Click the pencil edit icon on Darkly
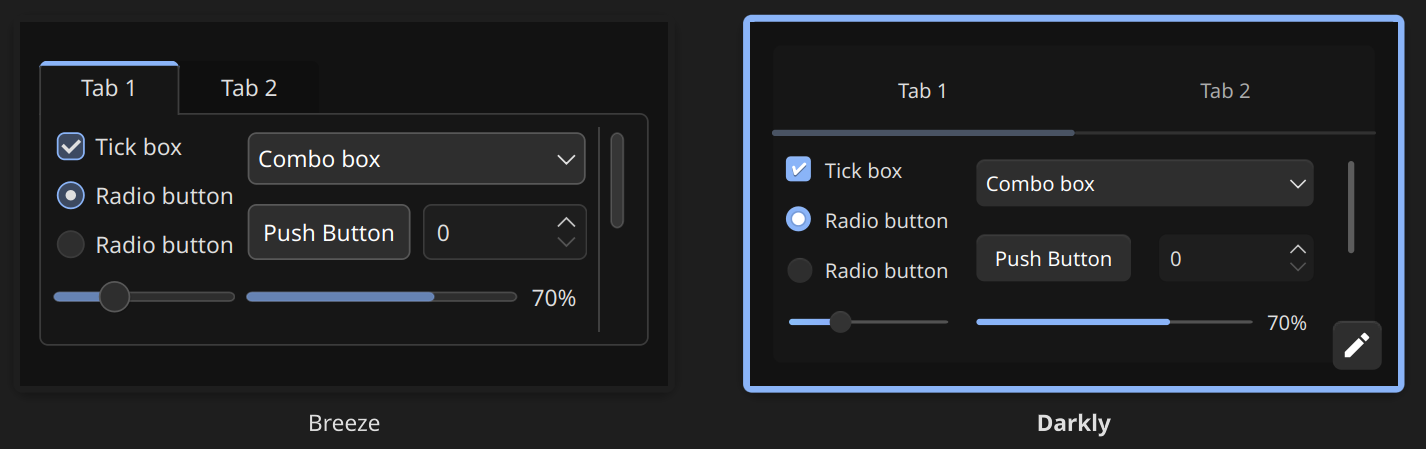Screen dimensions: 1426x449 coord(1357,346)
